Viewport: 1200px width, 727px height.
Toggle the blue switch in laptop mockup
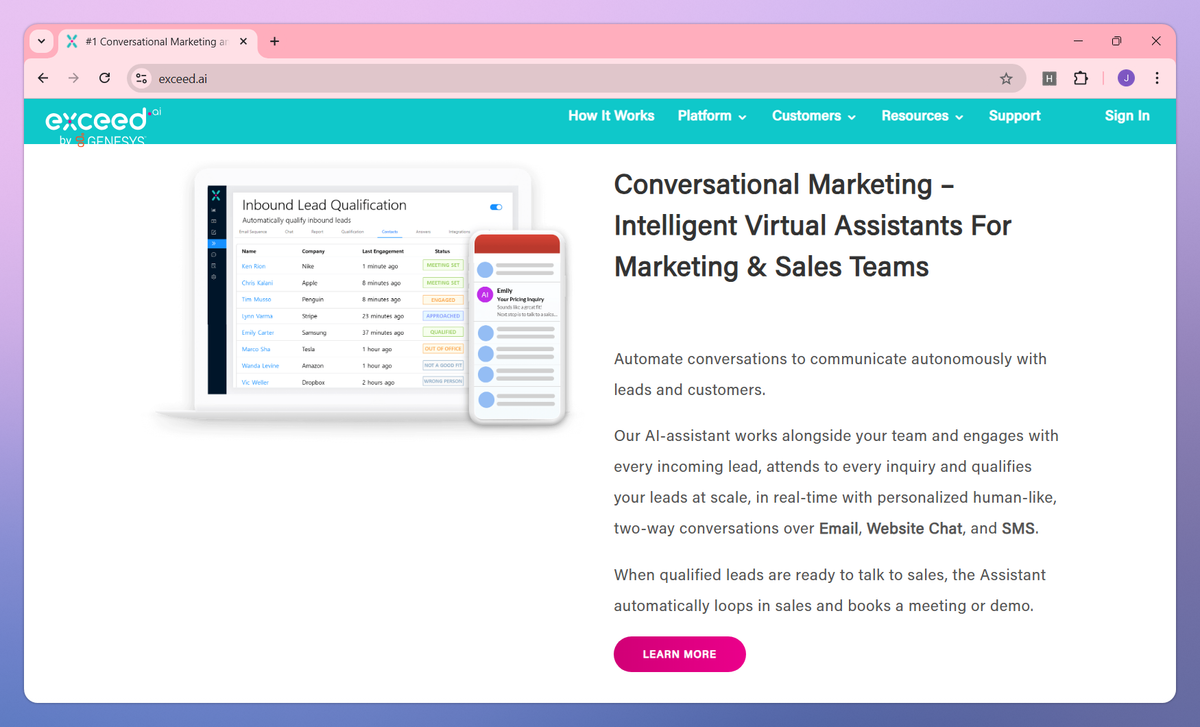click(x=496, y=207)
